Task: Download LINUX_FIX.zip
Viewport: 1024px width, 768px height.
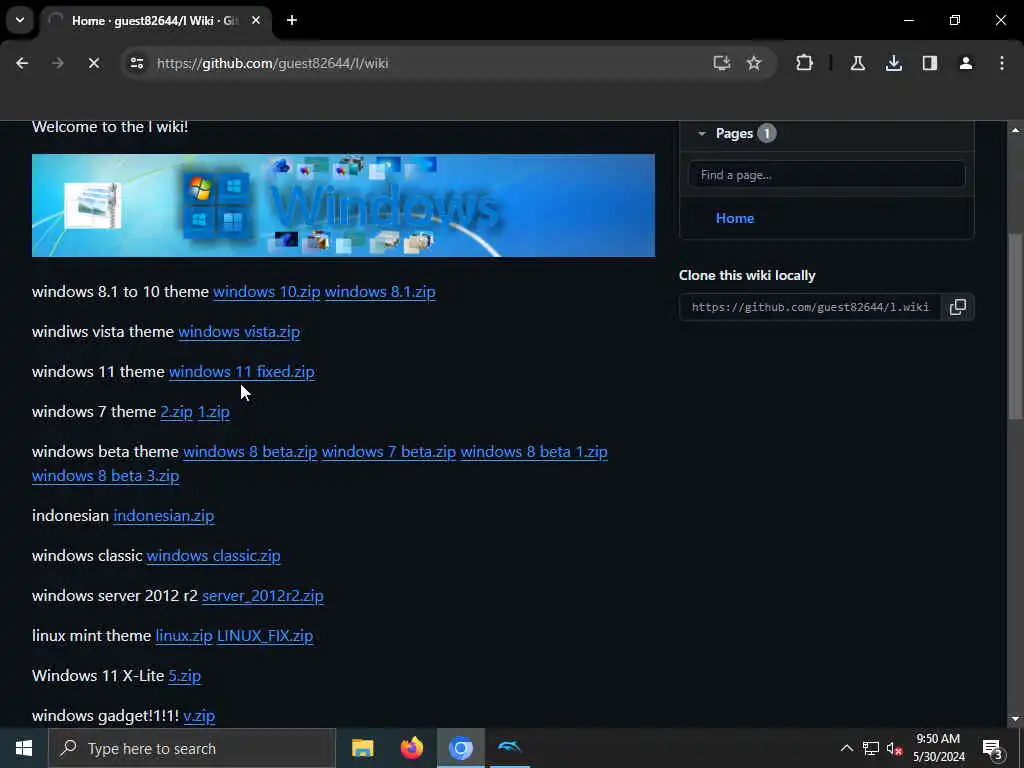Action: click(x=264, y=635)
